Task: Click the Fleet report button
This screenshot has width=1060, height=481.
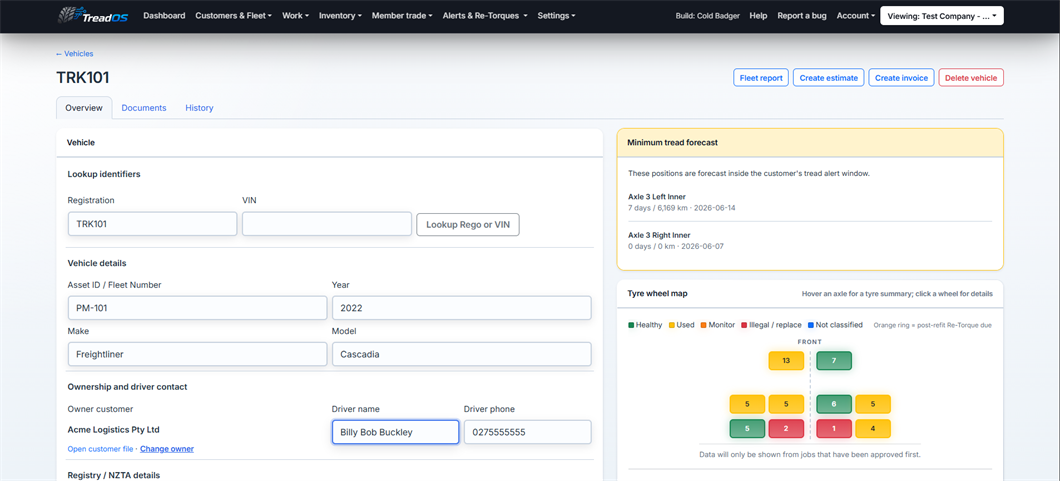Action: point(761,78)
